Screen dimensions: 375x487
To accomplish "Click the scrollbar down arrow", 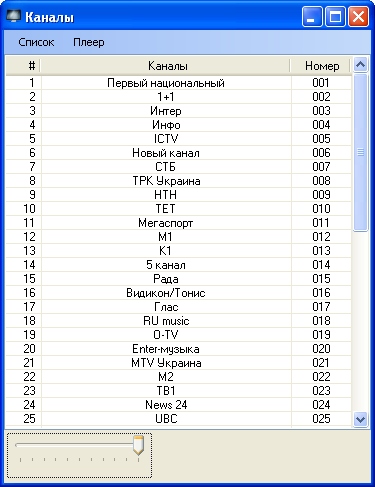I will [360, 419].
